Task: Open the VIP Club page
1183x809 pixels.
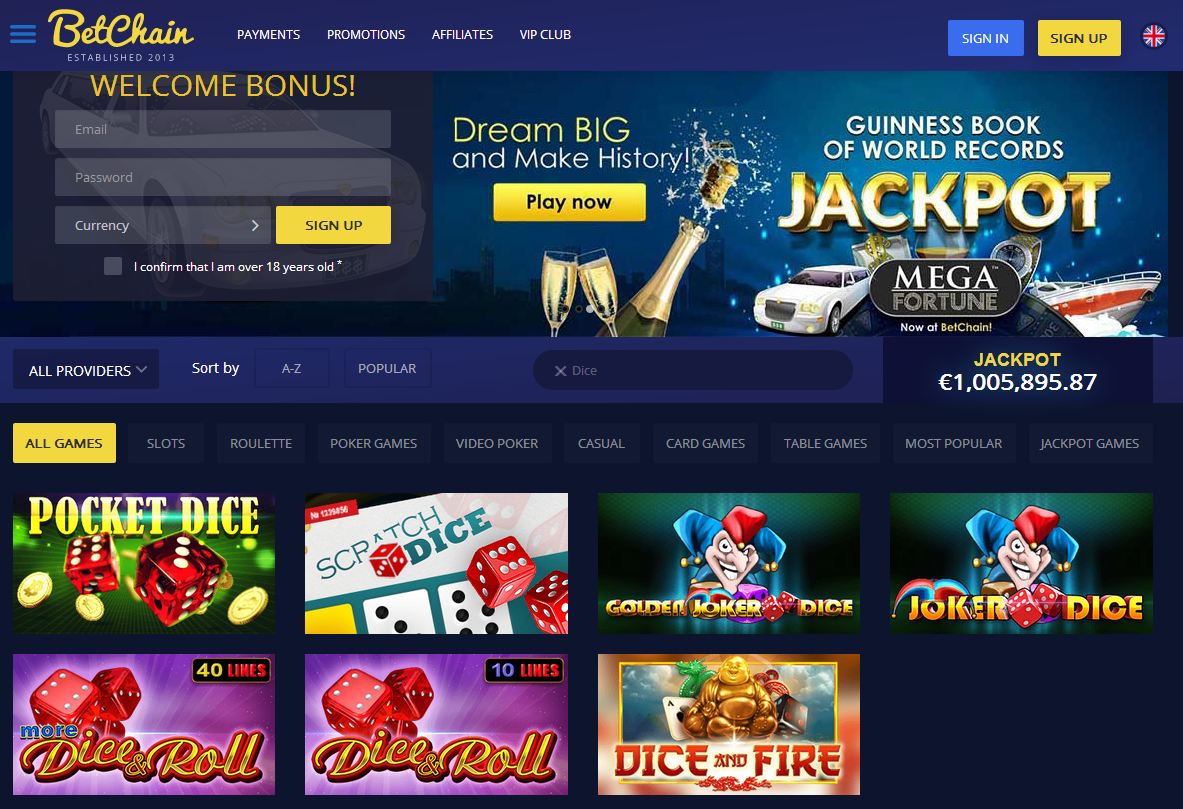Action: click(545, 35)
